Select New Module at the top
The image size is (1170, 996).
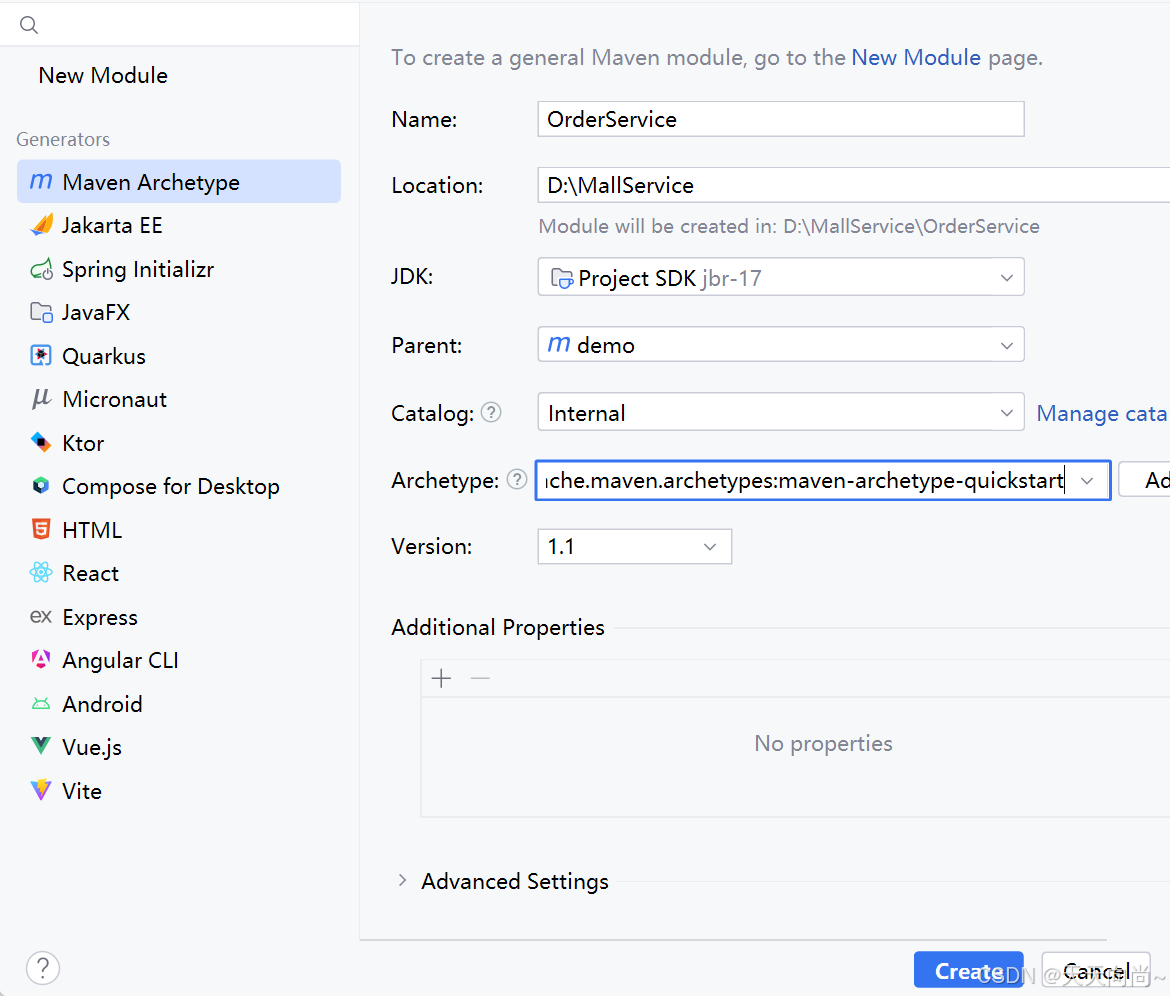[103, 75]
